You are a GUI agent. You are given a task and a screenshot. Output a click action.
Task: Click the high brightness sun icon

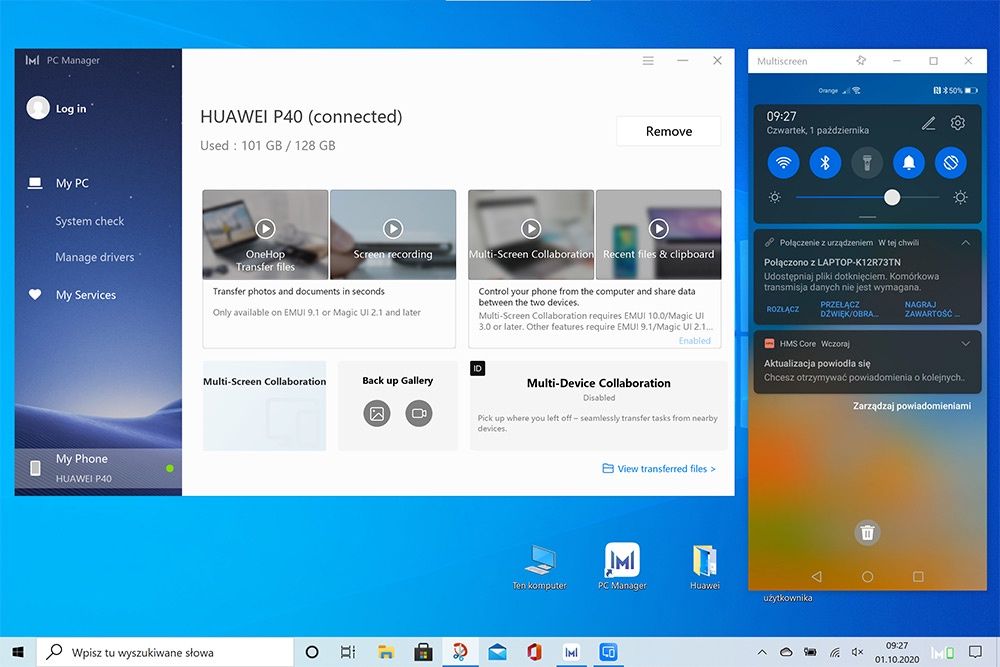(960, 198)
